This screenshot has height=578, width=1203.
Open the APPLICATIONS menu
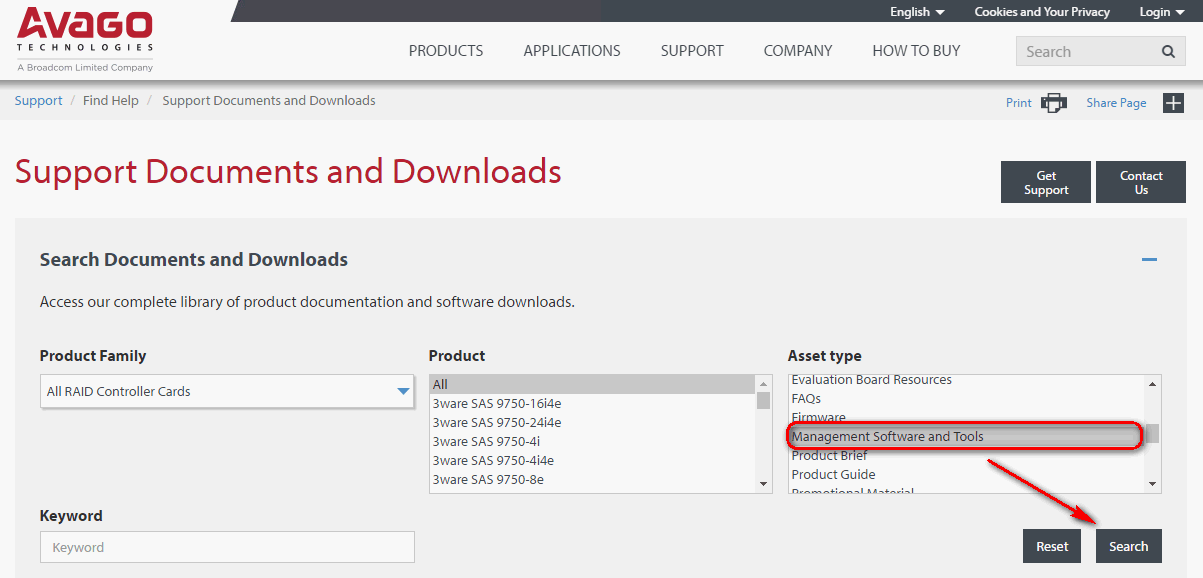coord(572,51)
